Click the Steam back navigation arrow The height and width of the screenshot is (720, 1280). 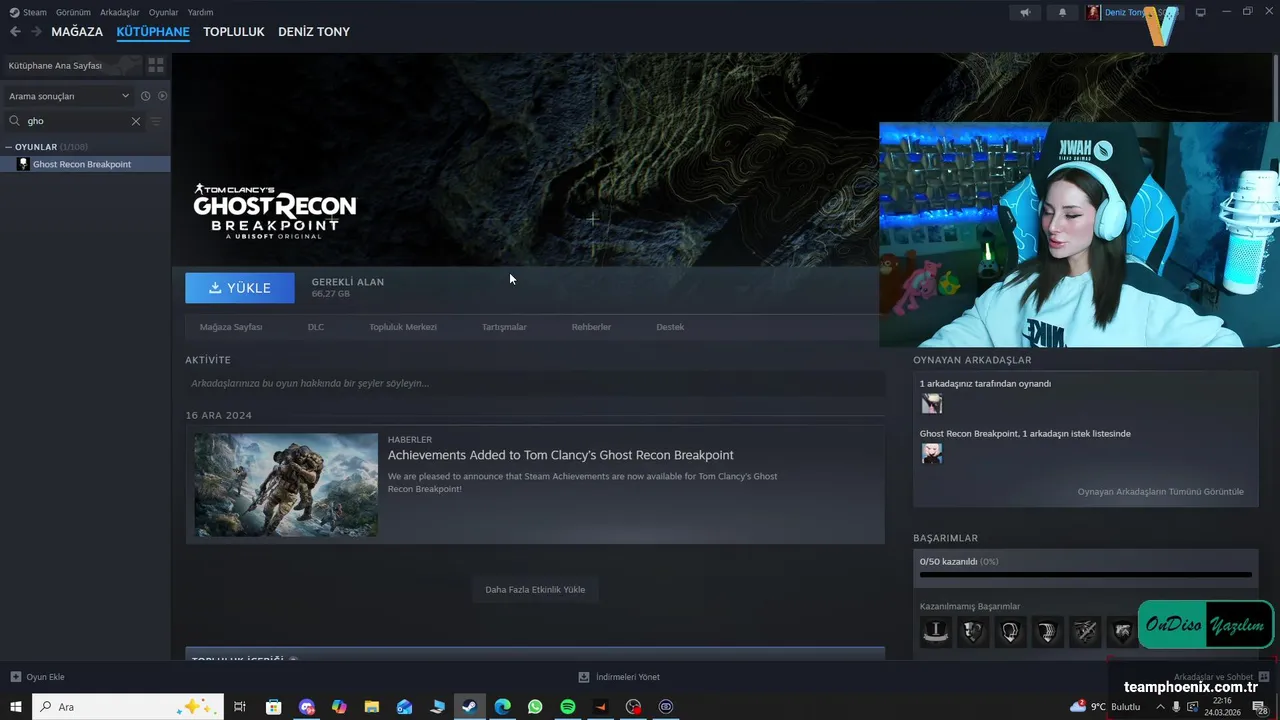[15, 32]
